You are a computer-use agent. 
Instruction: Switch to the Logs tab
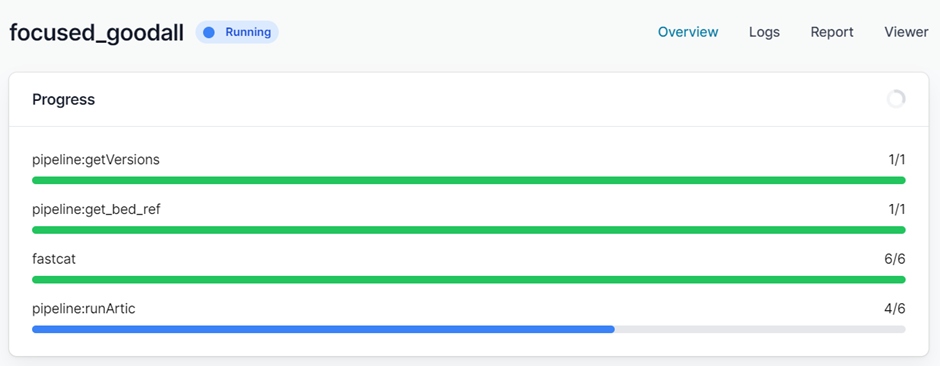pyautogui.click(x=764, y=32)
